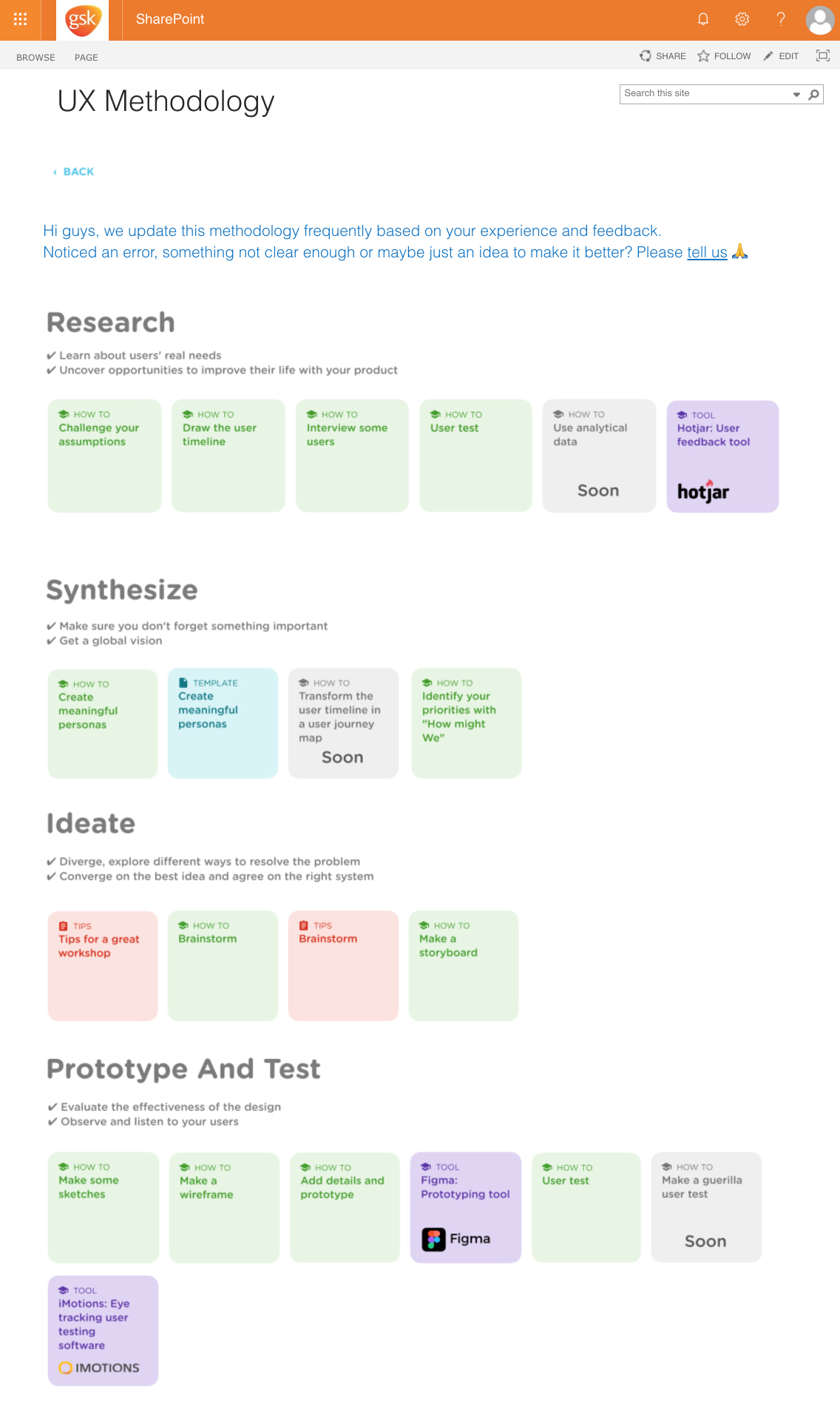Open the notifications bell
Image resolution: width=840 pixels, height=1420 pixels.
click(703, 19)
